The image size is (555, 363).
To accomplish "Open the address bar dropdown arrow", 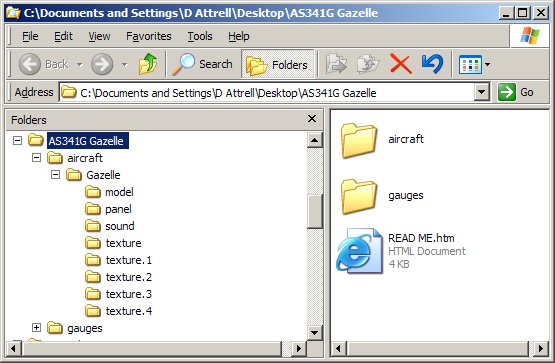I will click(x=481, y=92).
